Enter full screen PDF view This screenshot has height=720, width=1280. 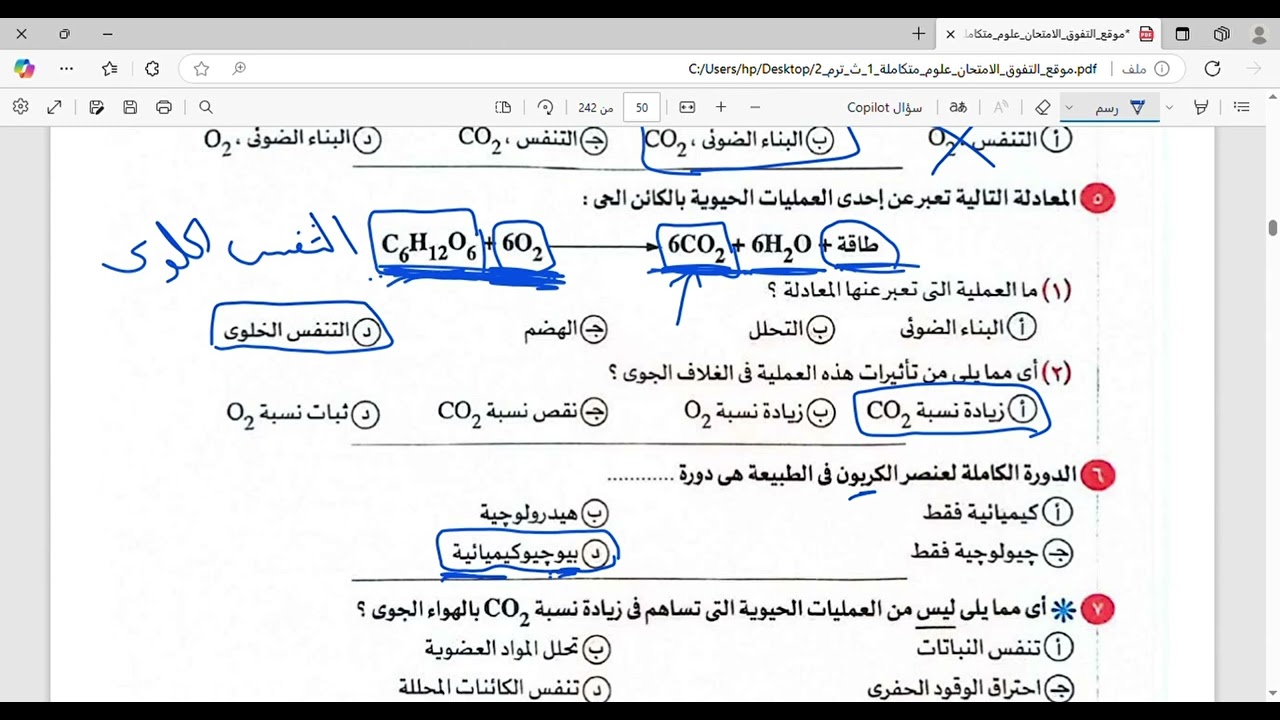(55, 107)
